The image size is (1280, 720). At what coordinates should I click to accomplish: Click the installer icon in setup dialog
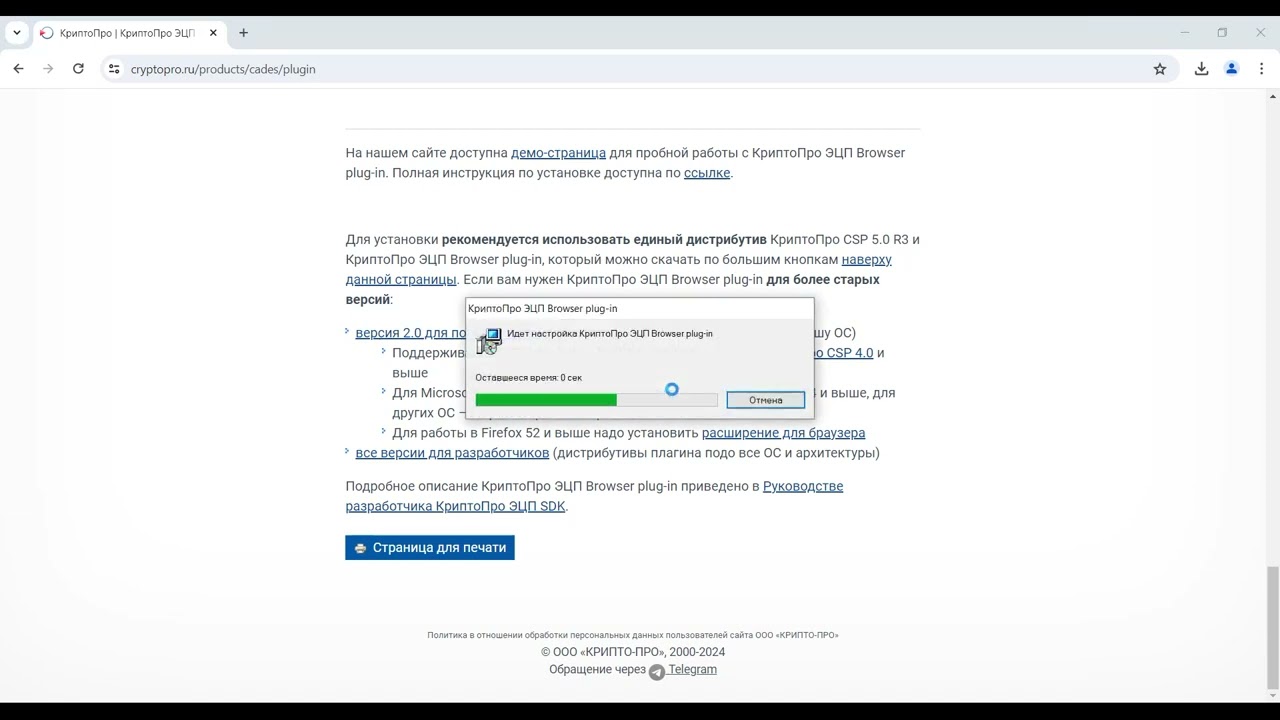pyautogui.click(x=489, y=341)
